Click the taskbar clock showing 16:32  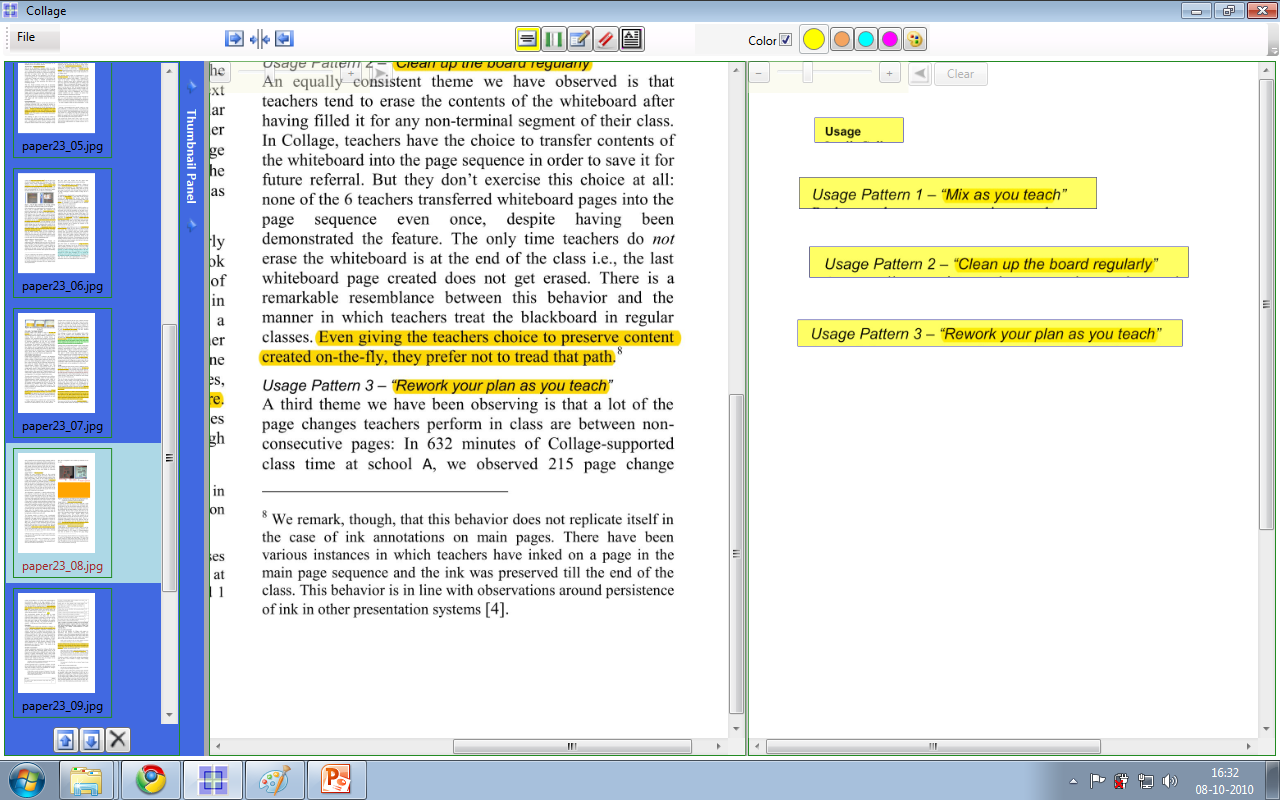(x=1225, y=781)
